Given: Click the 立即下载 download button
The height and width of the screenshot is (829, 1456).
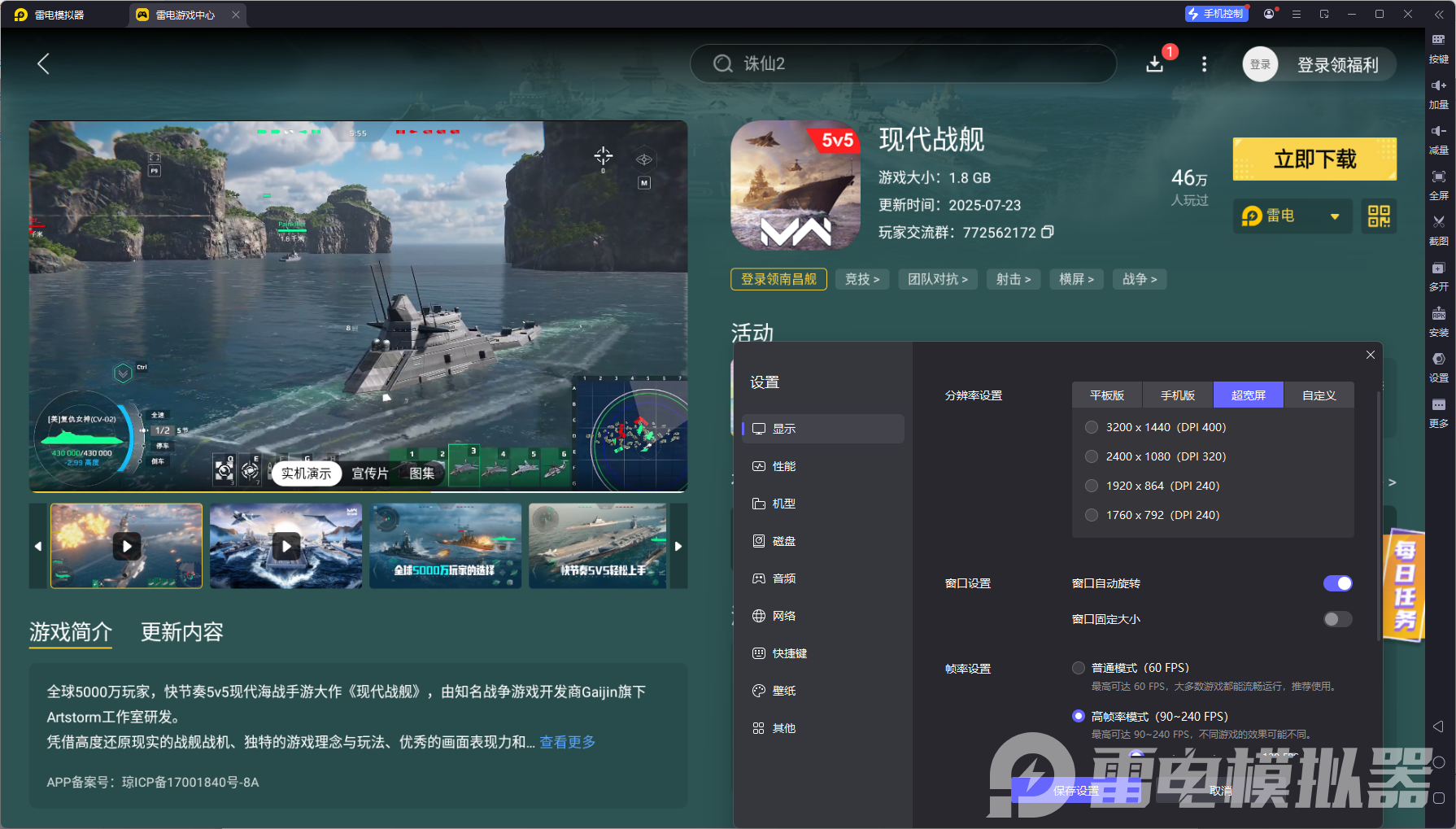Looking at the screenshot, I should (1314, 159).
